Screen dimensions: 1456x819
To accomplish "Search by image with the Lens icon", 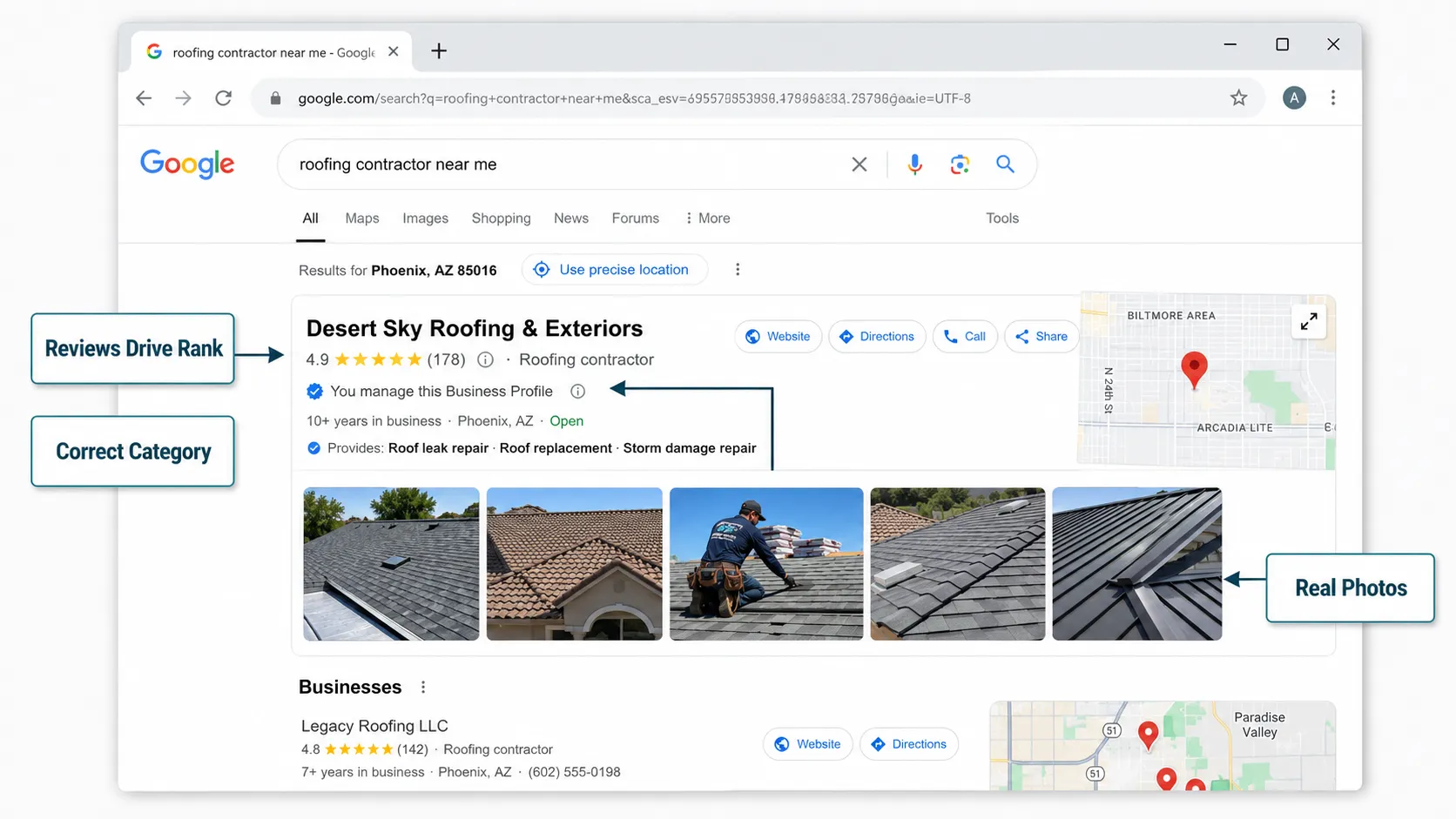I will click(960, 164).
